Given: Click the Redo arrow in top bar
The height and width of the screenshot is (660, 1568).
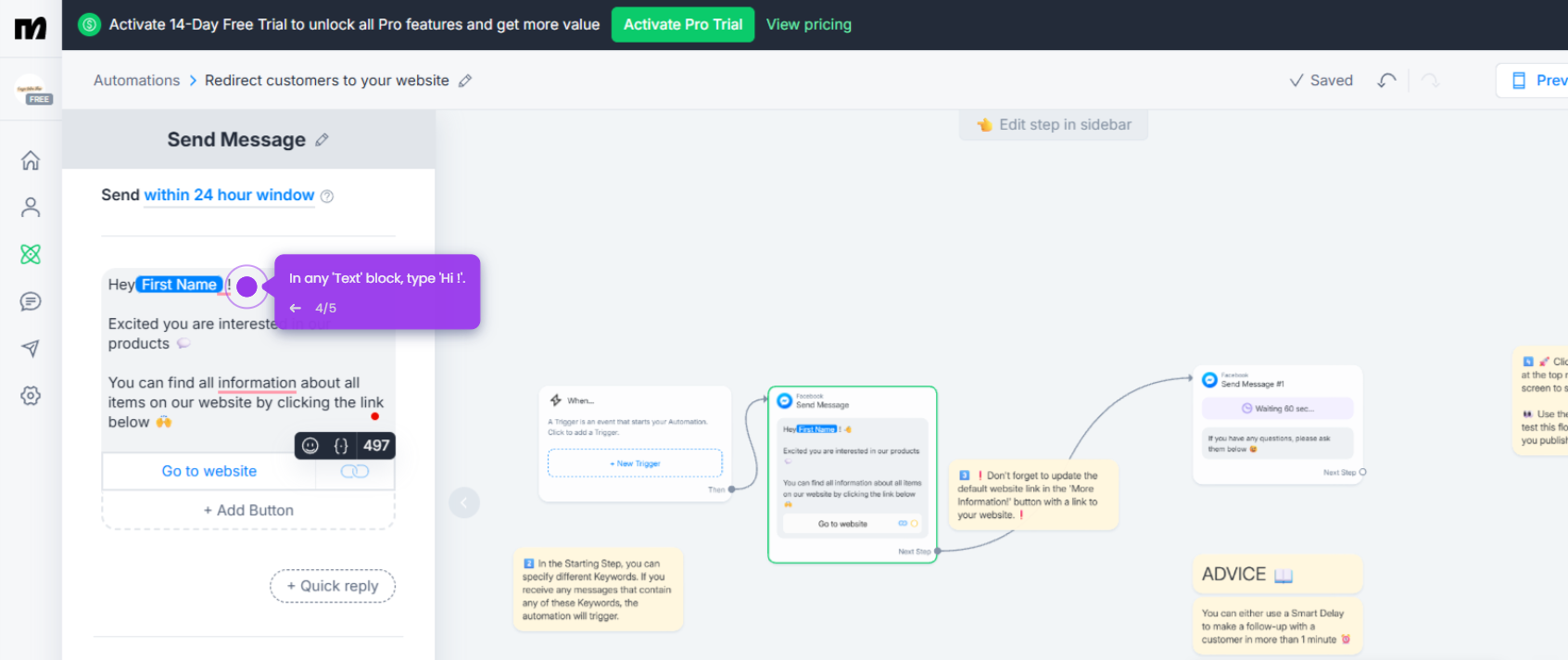Looking at the screenshot, I should tap(1430, 81).
